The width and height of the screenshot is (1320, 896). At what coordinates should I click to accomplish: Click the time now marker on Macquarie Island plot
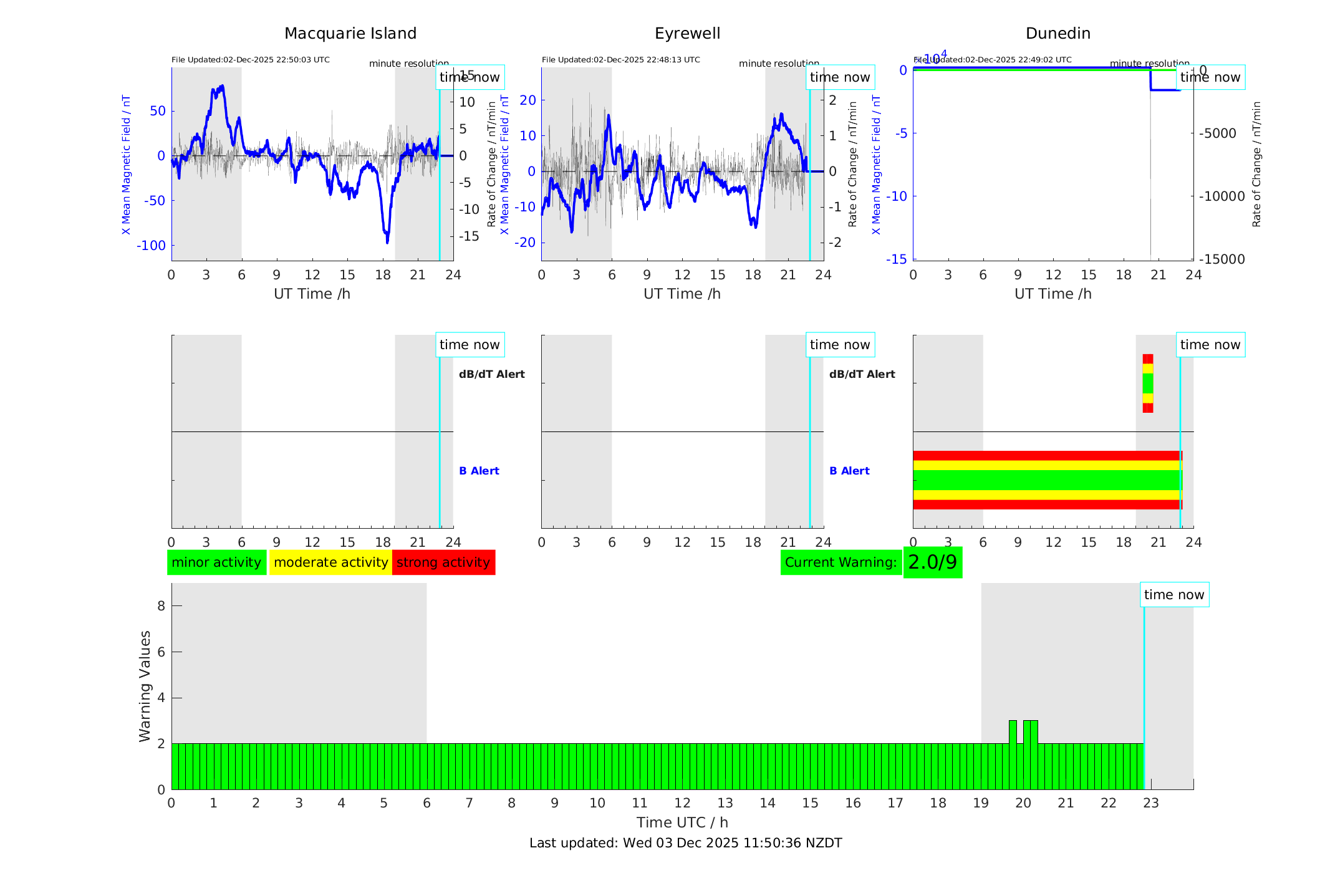coord(470,77)
